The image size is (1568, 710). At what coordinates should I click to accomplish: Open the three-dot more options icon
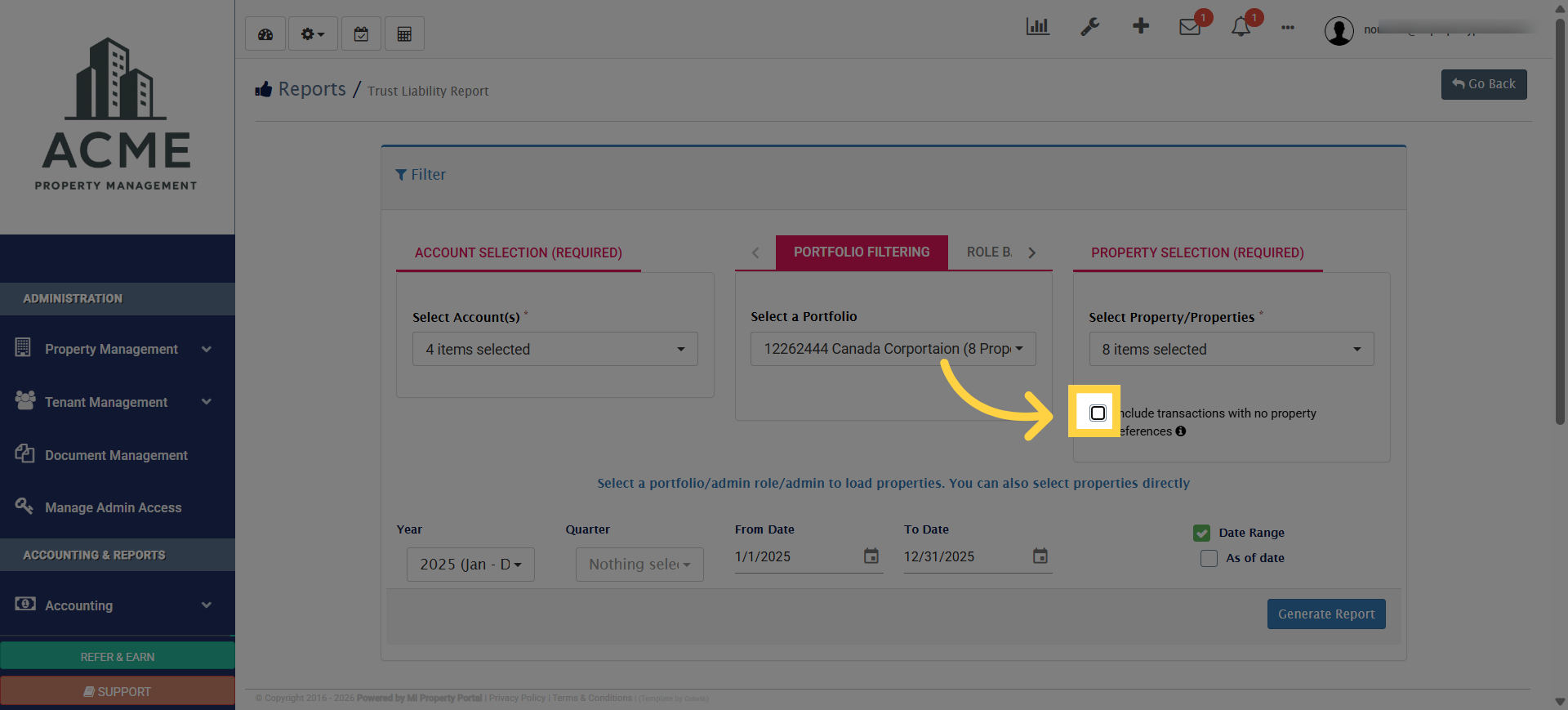(1288, 28)
